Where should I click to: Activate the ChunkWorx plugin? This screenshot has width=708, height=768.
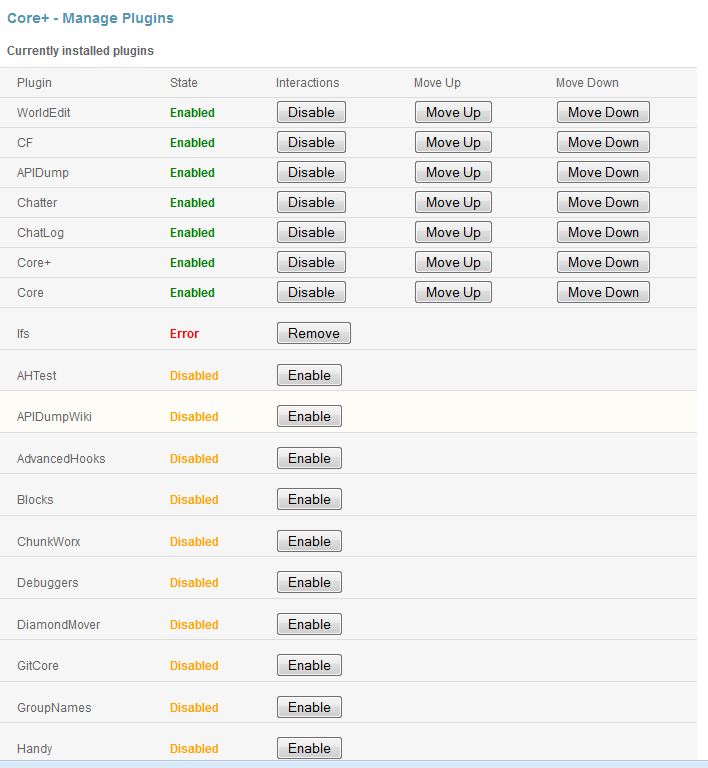[309, 542]
